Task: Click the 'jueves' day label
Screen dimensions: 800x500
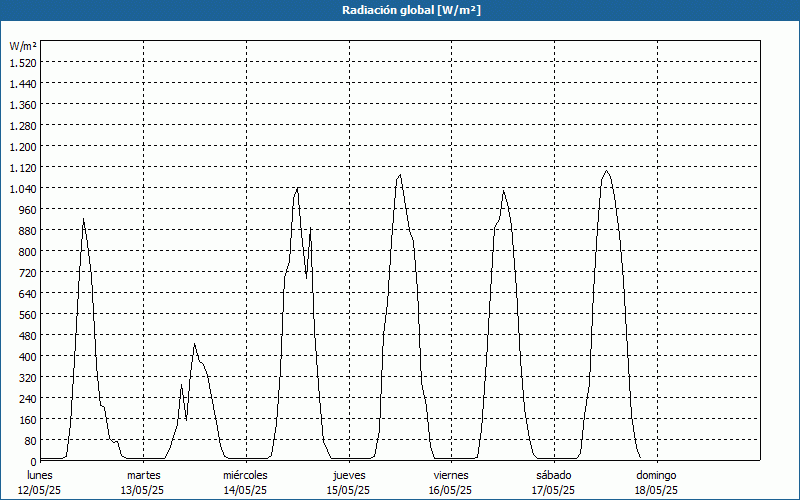Action: pyautogui.click(x=349, y=476)
